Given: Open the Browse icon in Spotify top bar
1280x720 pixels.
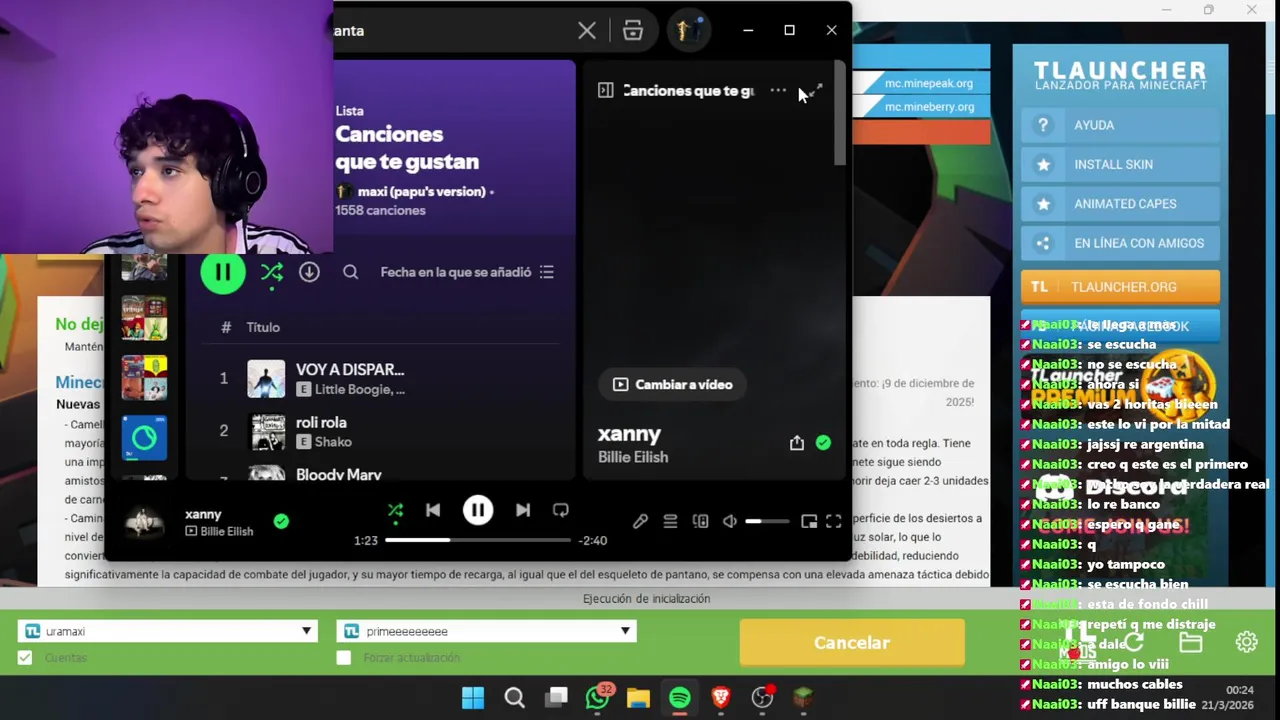Looking at the screenshot, I should tap(633, 31).
